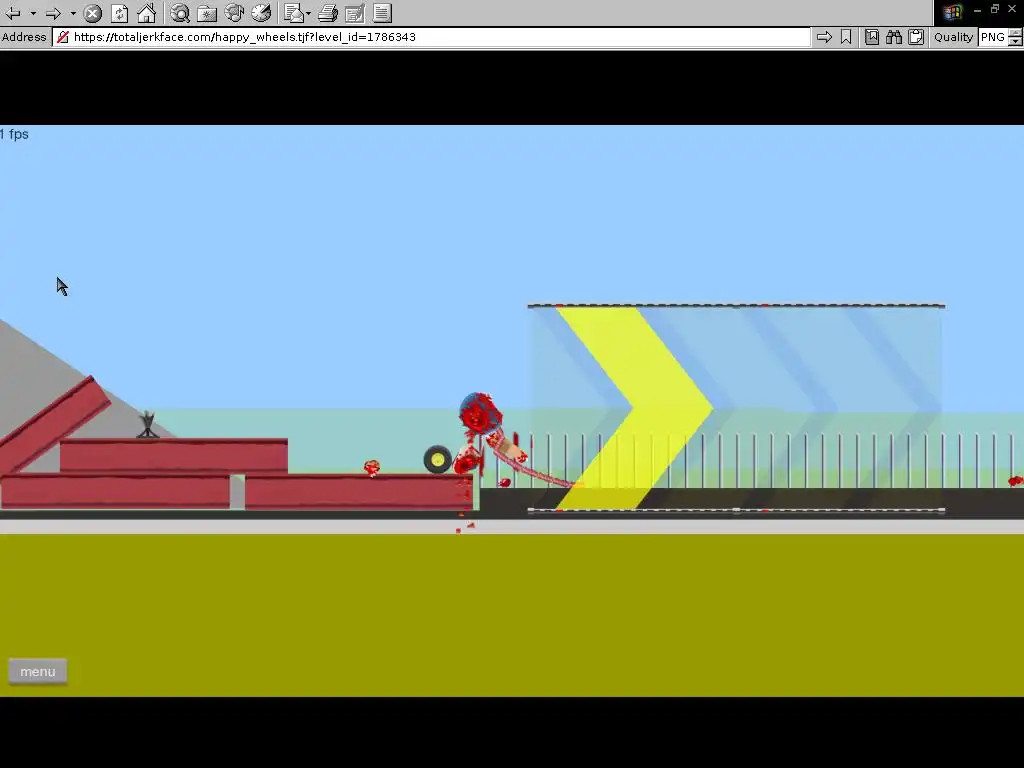Print the page with printer icon
This screenshot has height=768, width=1024.
tap(328, 13)
